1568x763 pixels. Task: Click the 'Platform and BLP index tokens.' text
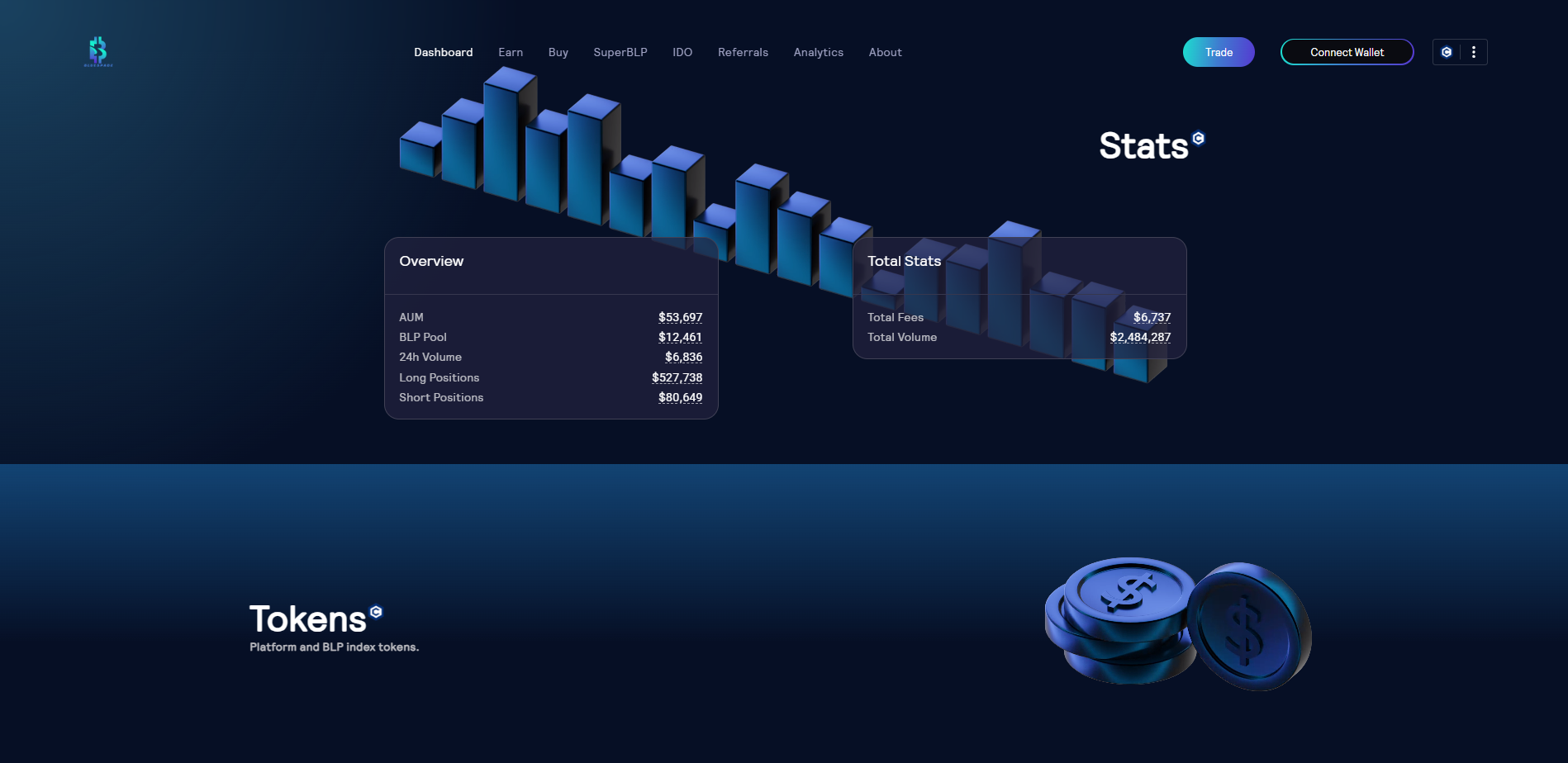[x=335, y=647]
